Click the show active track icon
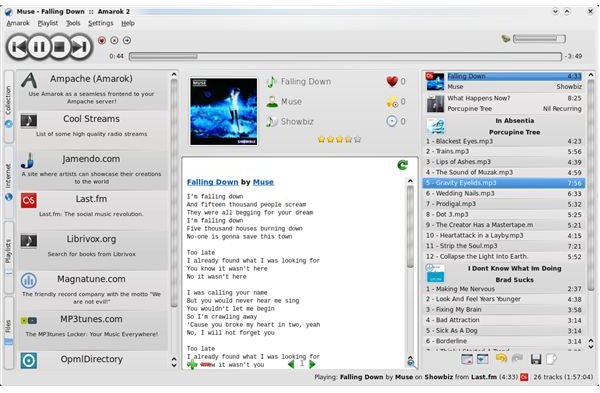The width and height of the screenshot is (600, 393). click(483, 359)
